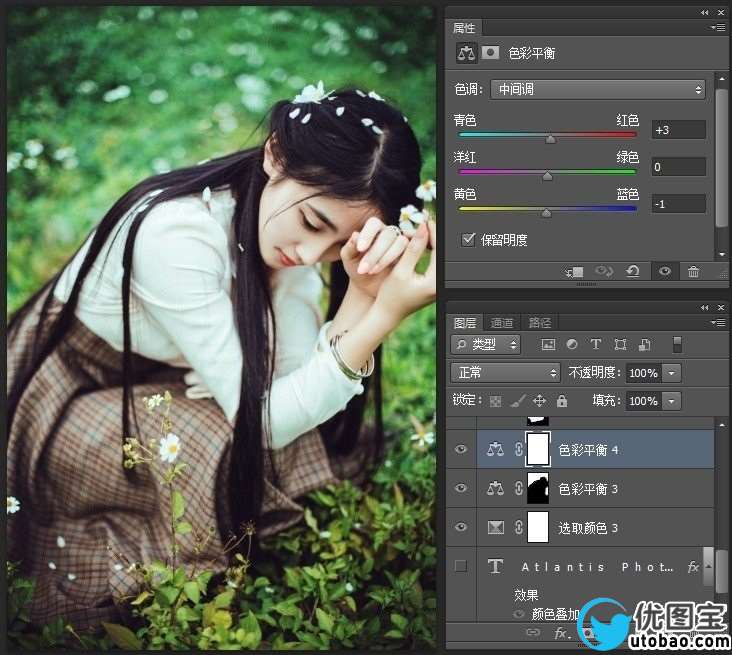The width and height of the screenshot is (732, 655).
Task: Uncheck the 保留明度 checkbox
Action: click(x=468, y=239)
